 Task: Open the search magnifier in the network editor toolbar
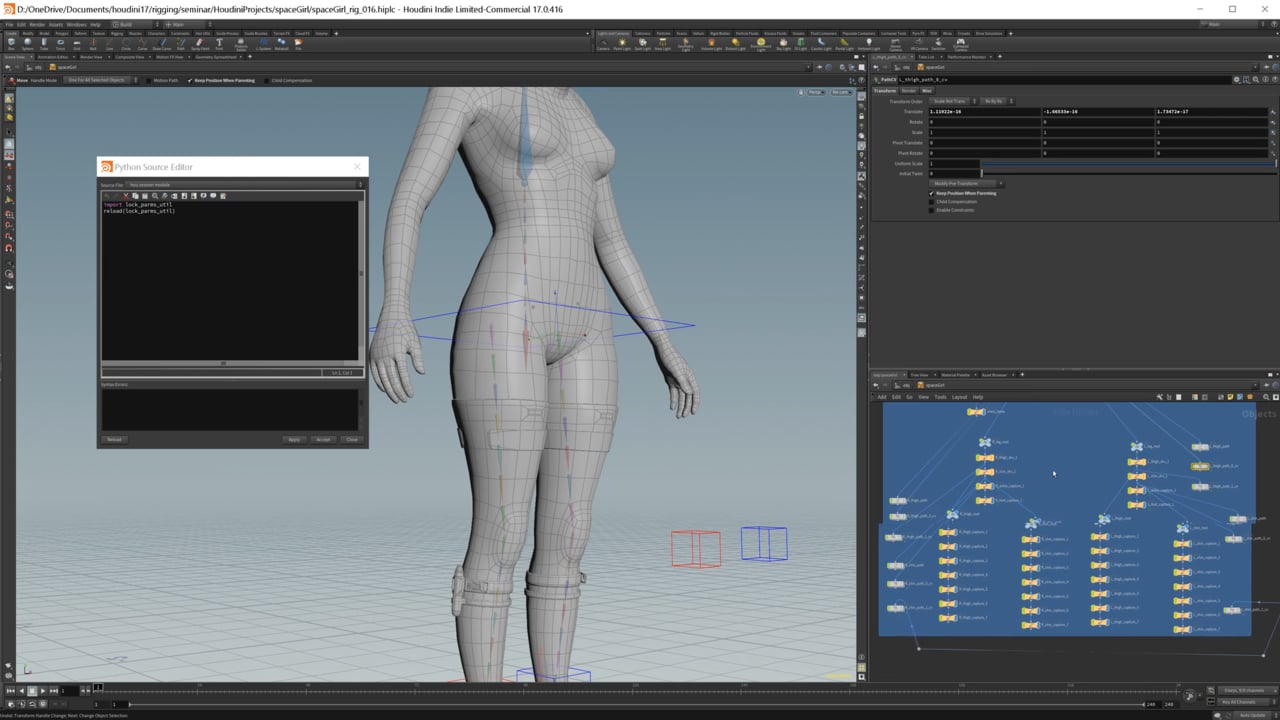coord(1265,397)
